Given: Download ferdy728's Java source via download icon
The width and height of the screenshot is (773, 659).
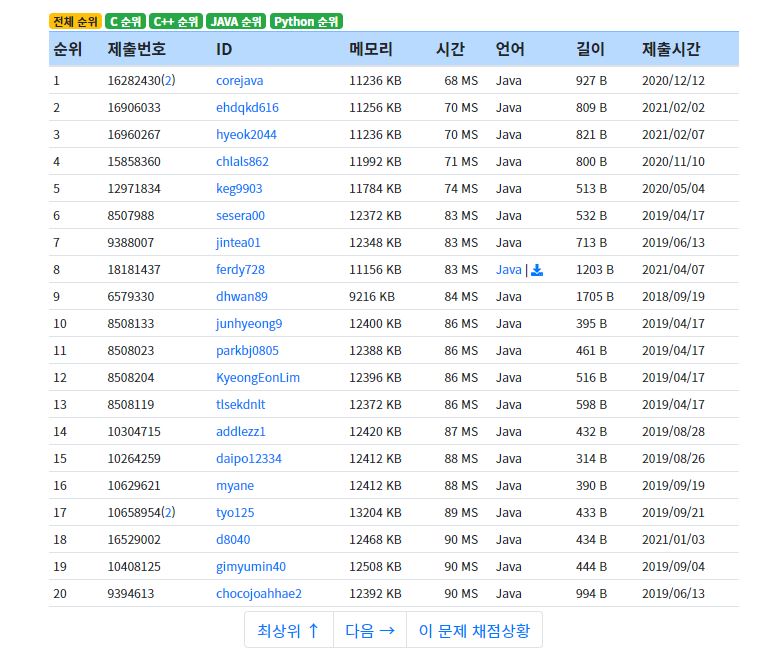Looking at the screenshot, I should (x=537, y=270).
